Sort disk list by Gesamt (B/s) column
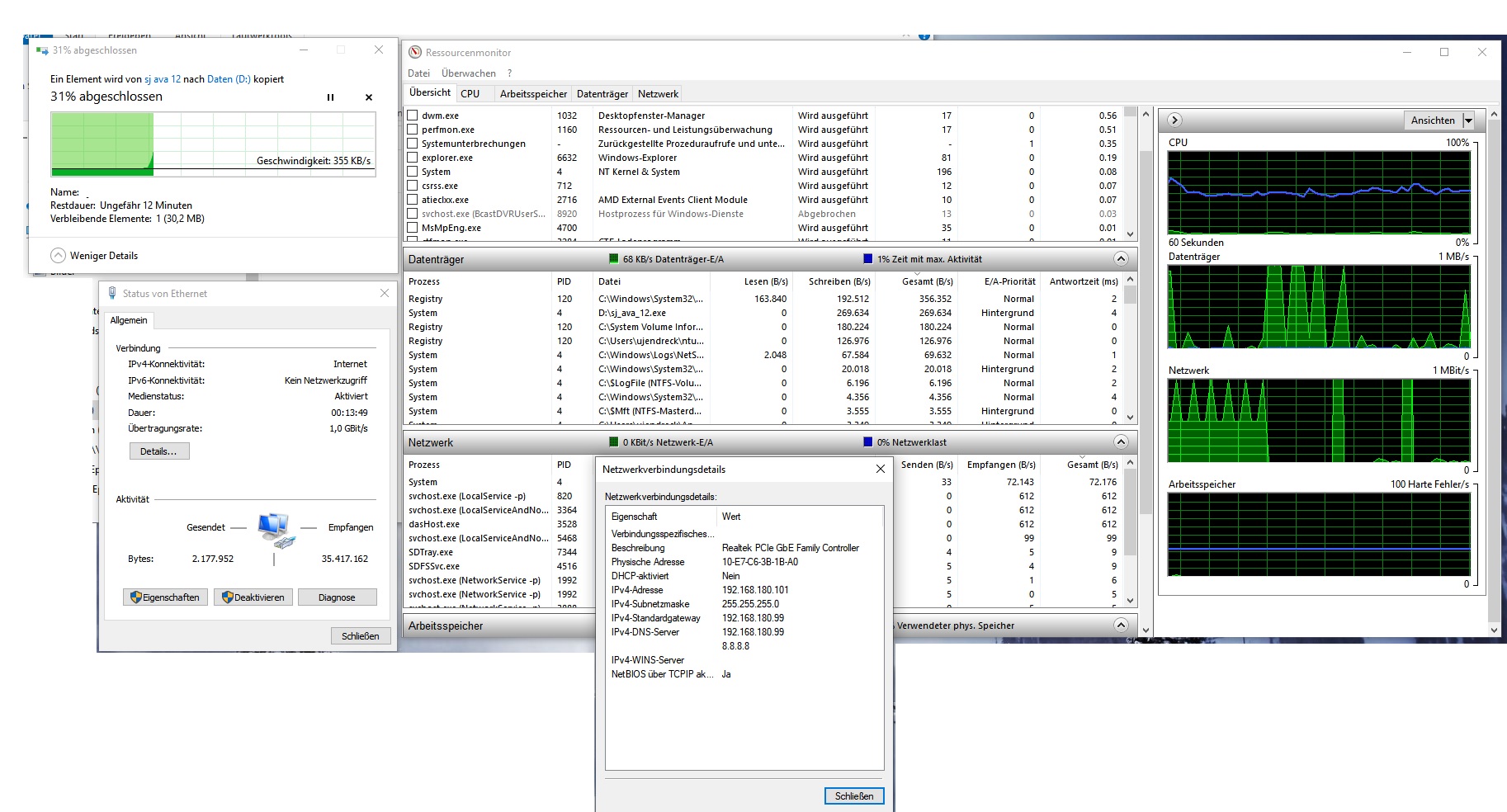Image resolution: width=1507 pixels, height=812 pixels. [x=927, y=281]
